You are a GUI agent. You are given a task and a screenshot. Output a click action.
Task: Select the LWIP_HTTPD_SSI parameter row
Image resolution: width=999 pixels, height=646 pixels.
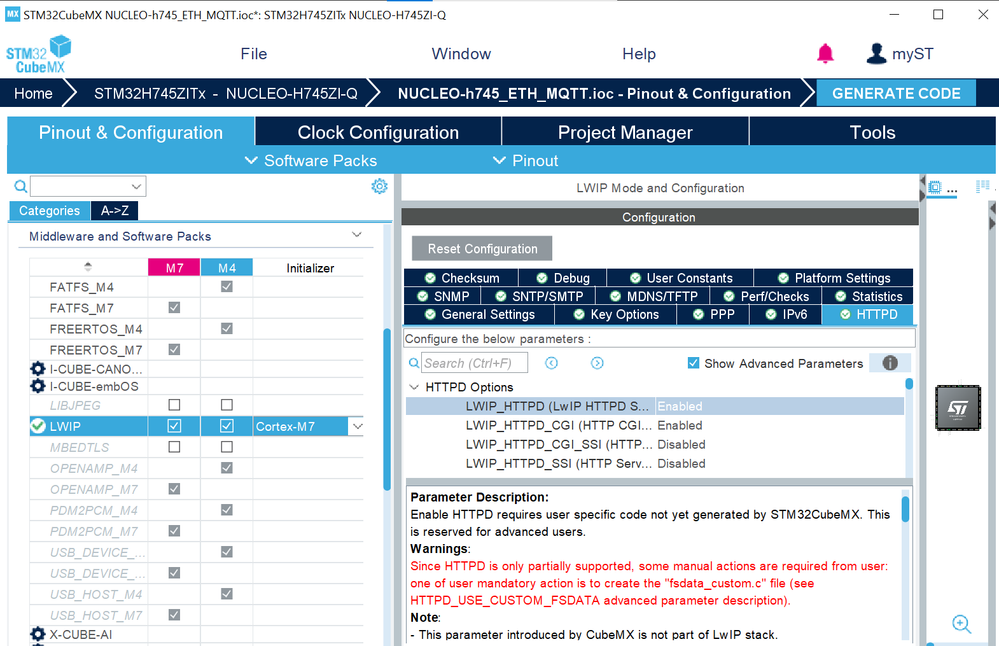click(655, 463)
